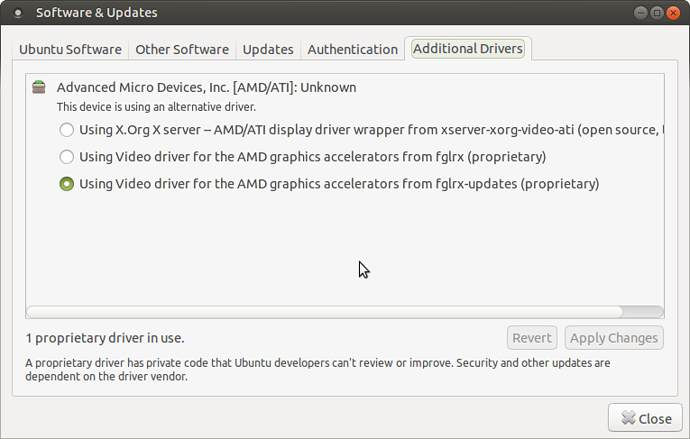
Task: Click the '1 proprietary driver in use.' status text
Action: (105, 338)
